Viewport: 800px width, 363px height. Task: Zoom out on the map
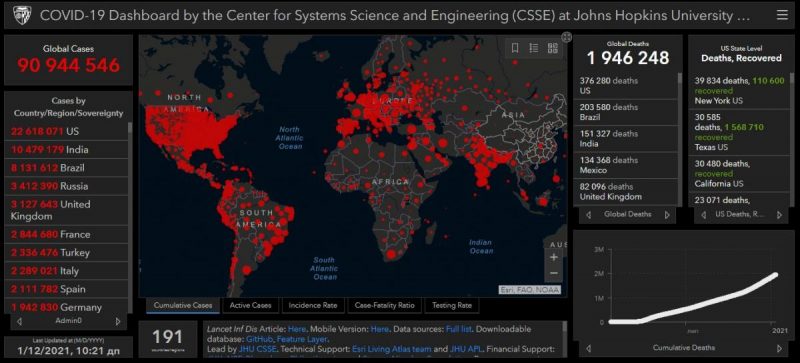click(554, 274)
